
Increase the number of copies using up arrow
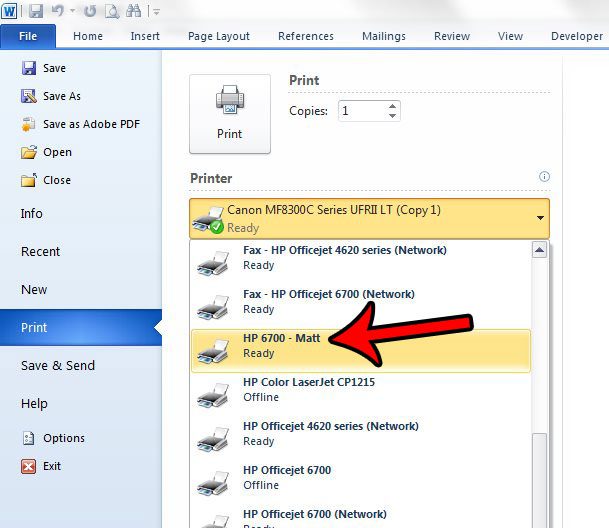[x=393, y=106]
